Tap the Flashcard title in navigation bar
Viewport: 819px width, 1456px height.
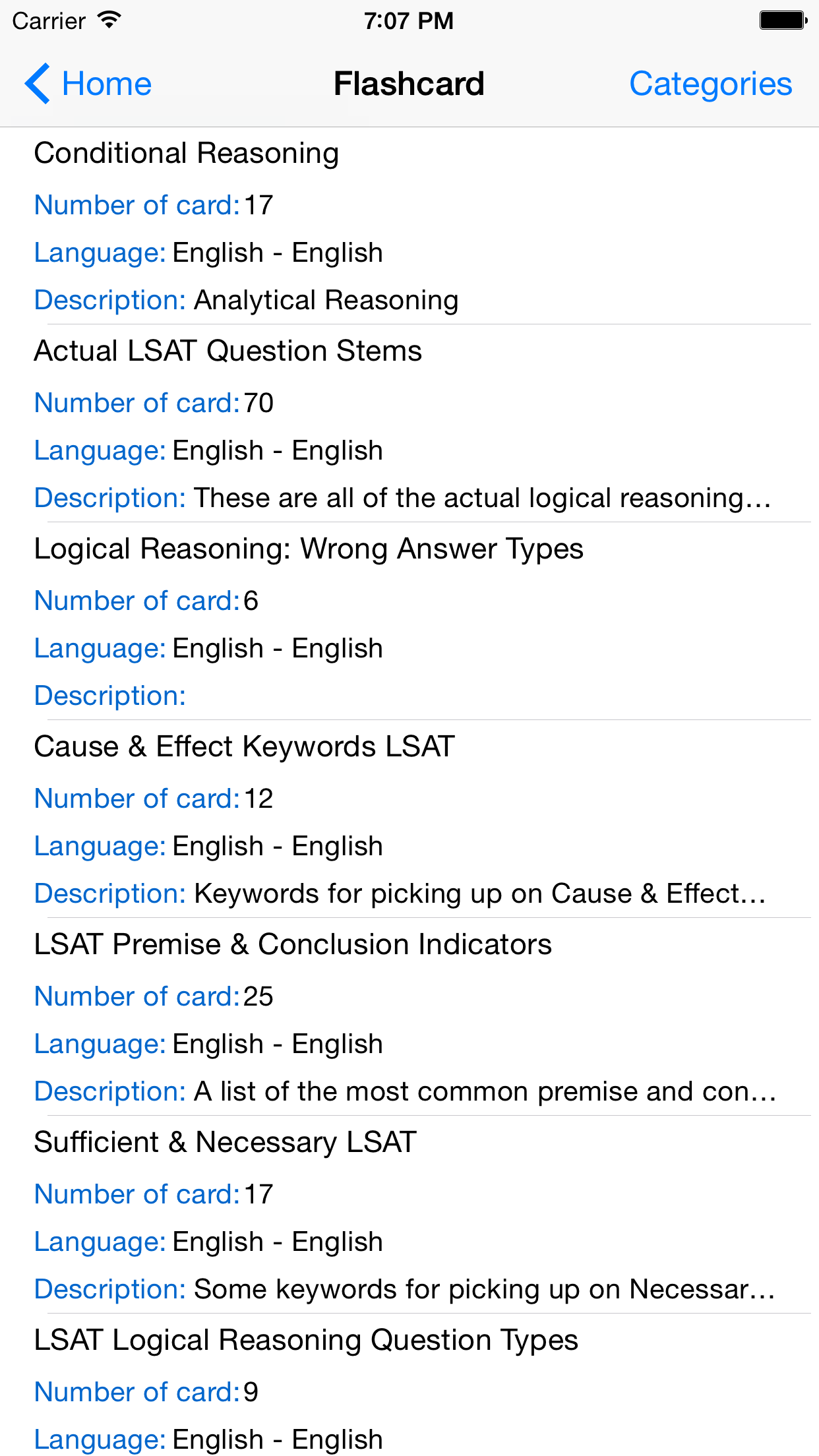click(x=409, y=84)
